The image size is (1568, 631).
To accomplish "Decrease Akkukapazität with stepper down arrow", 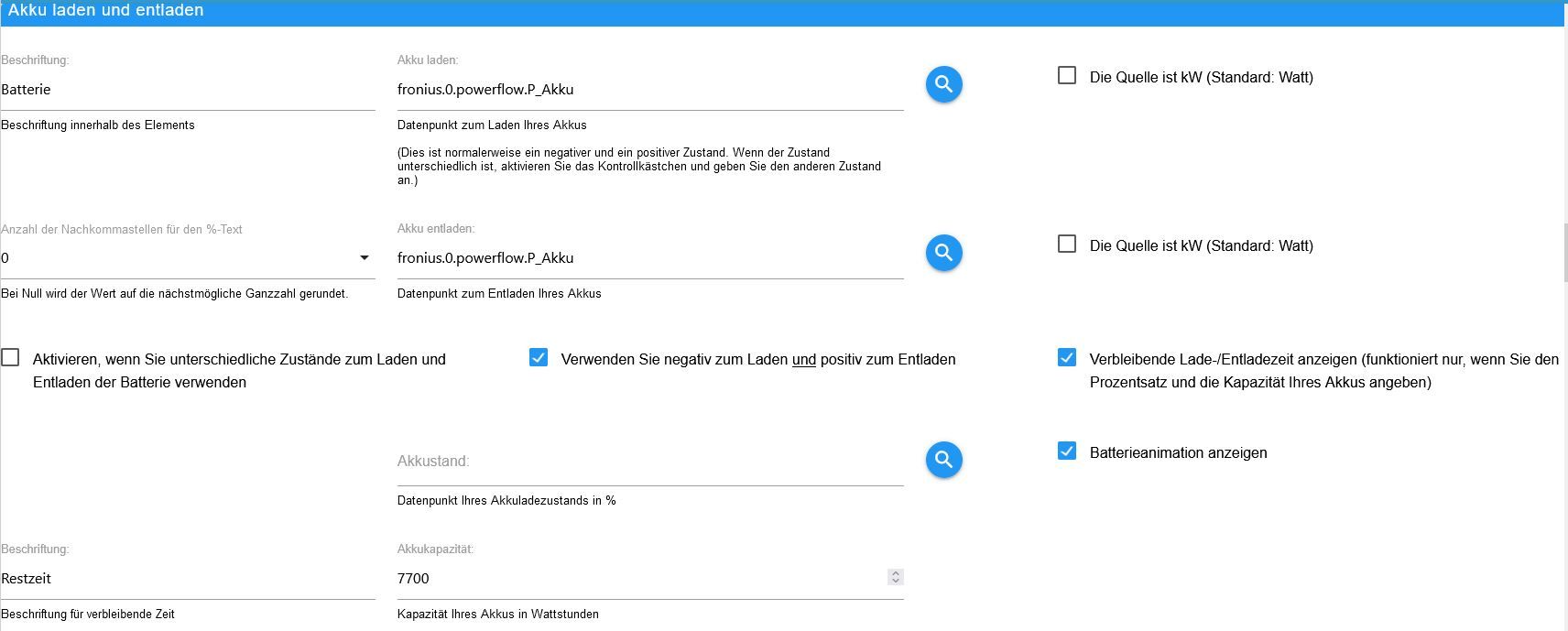I will pos(896,582).
